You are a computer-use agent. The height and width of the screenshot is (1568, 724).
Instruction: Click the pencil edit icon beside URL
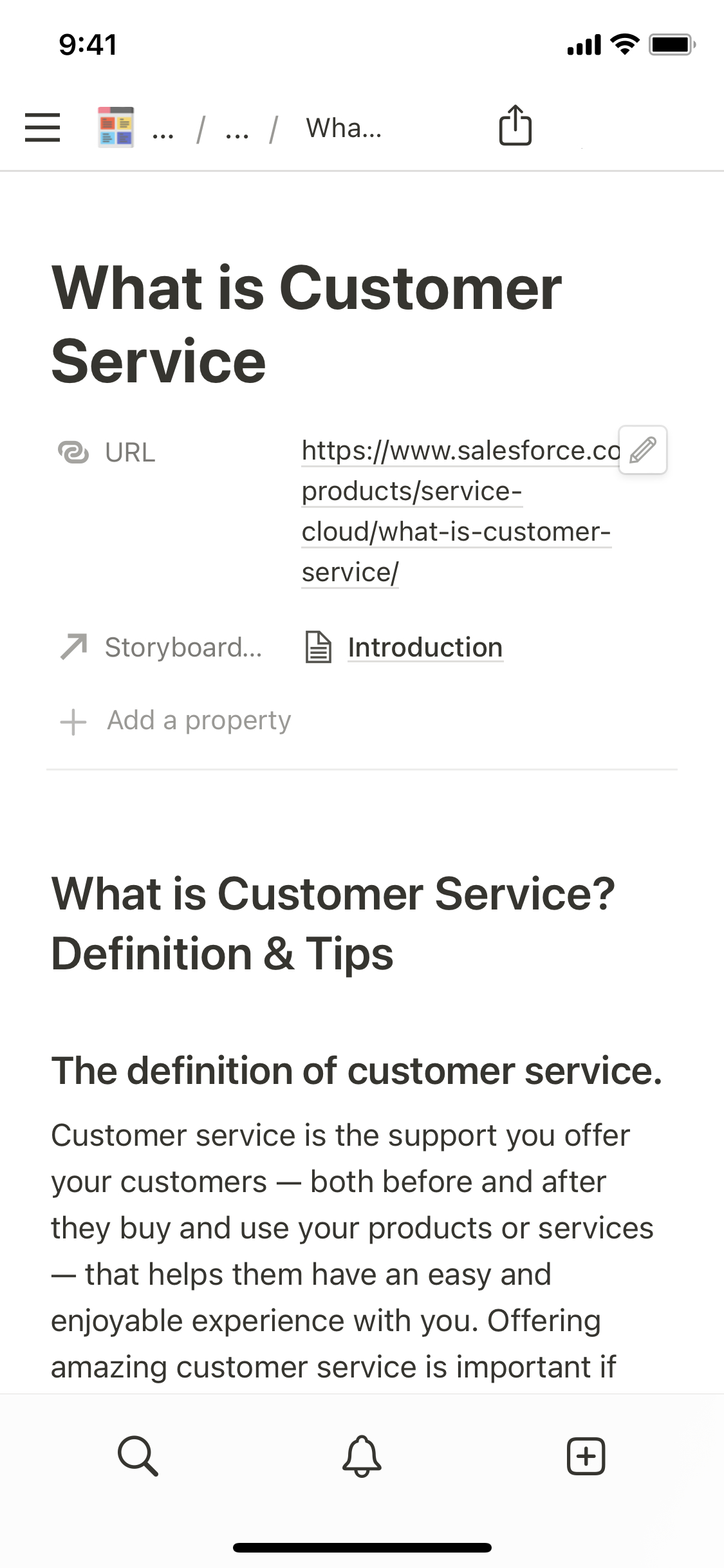point(642,450)
